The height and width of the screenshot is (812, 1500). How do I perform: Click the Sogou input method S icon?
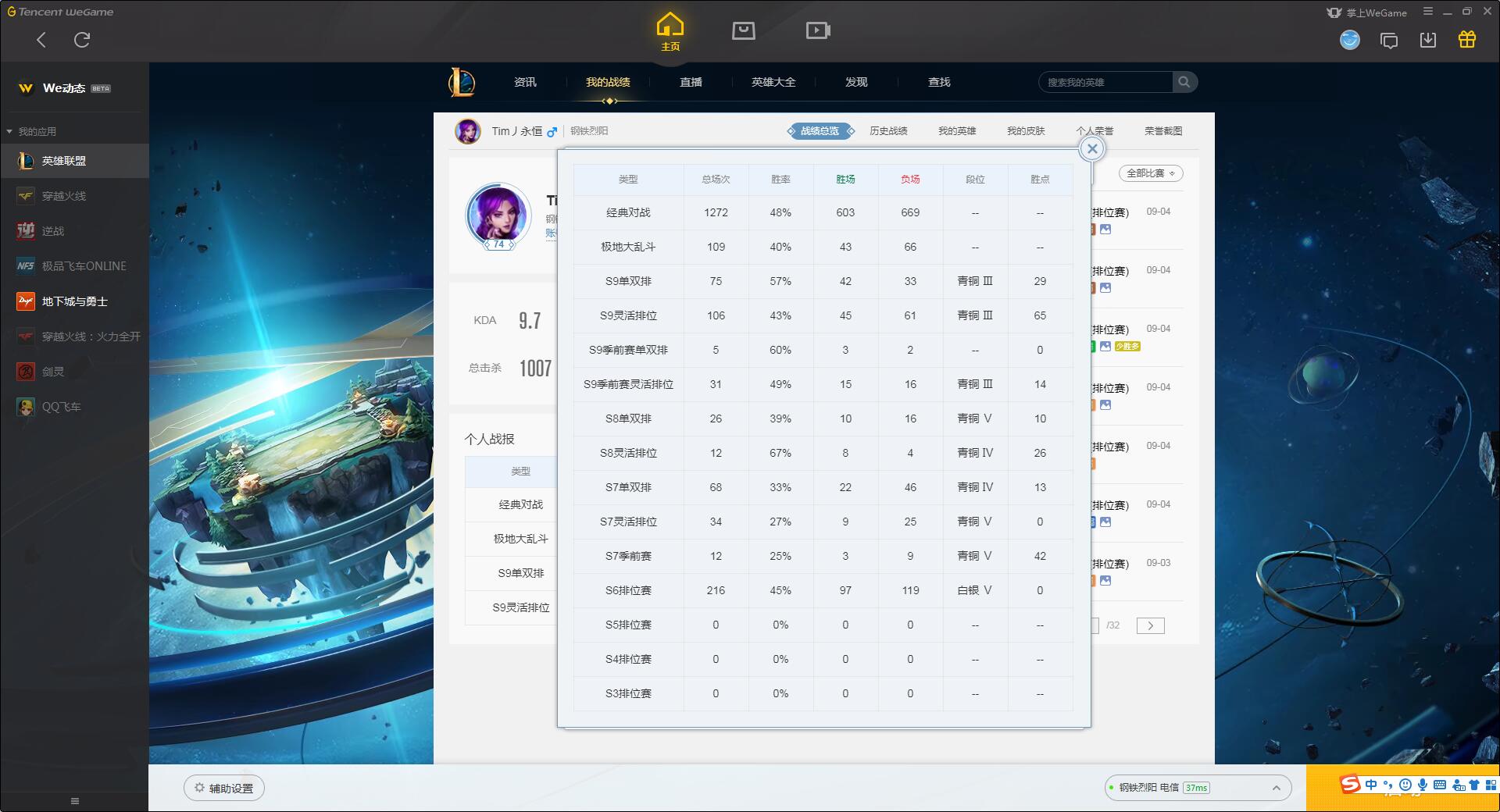click(1350, 784)
